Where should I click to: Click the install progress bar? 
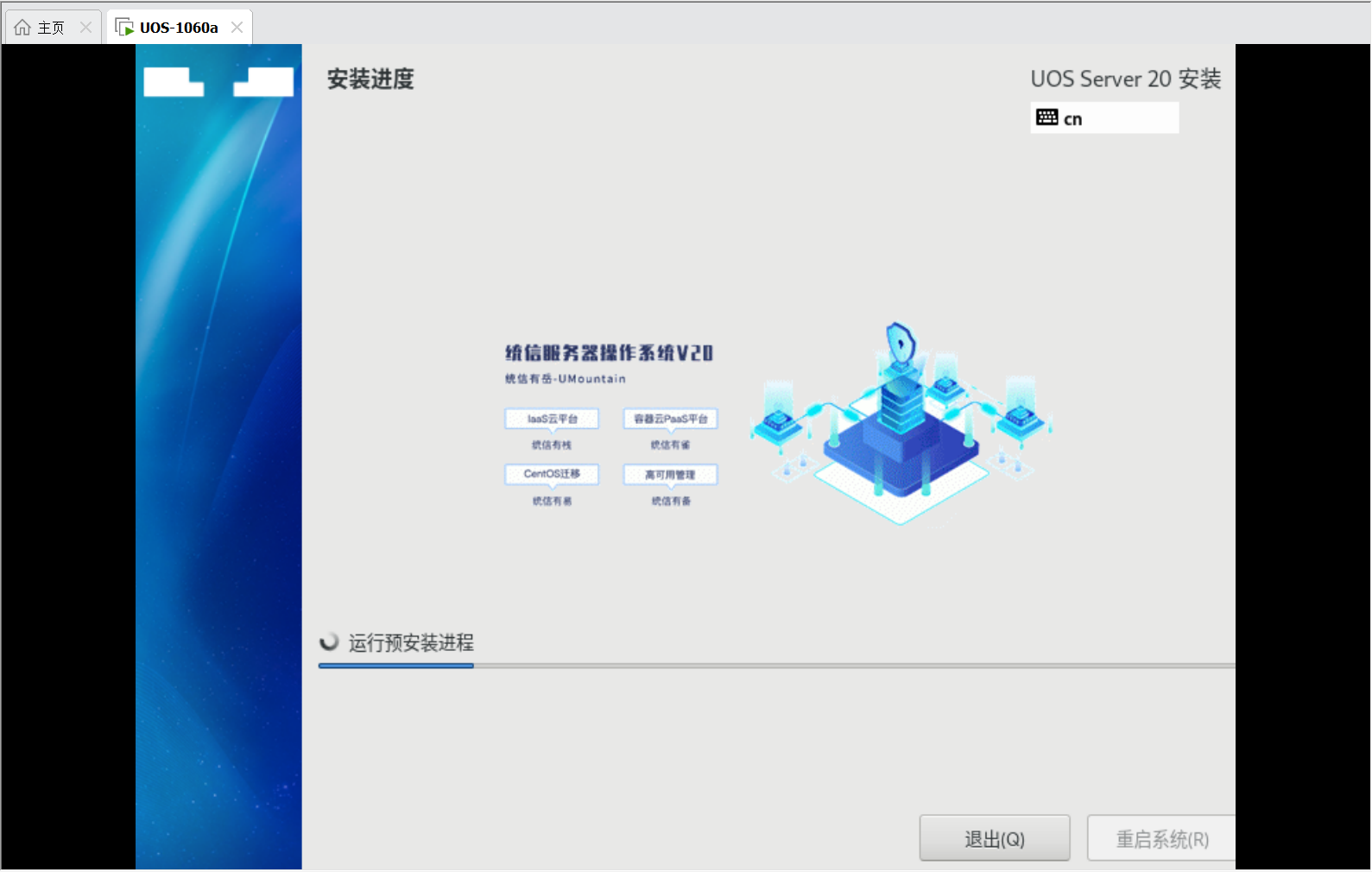777,666
